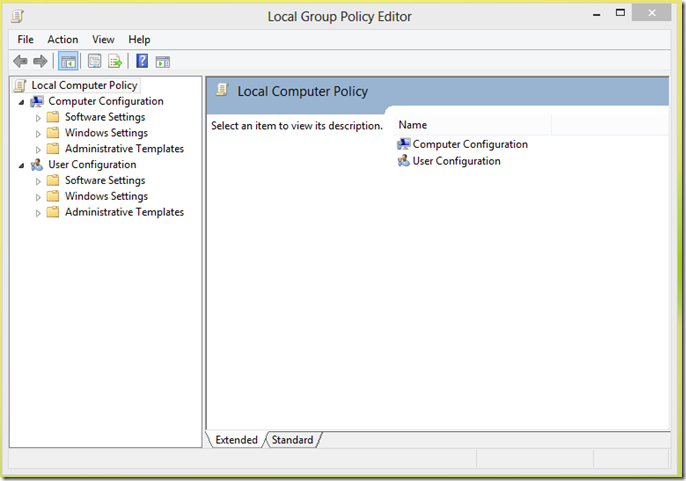686x481 pixels.
Task: Switch to the Standard tab
Action: (292, 439)
